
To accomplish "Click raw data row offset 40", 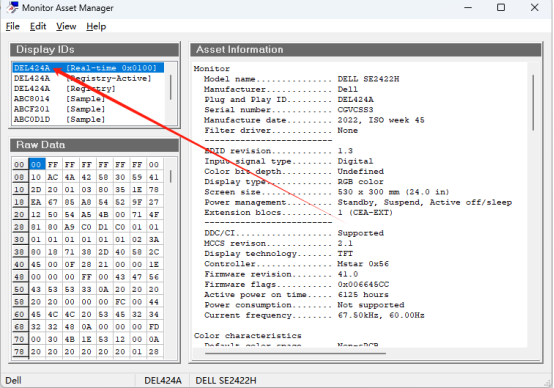I will pyautogui.click(x=19, y=264).
